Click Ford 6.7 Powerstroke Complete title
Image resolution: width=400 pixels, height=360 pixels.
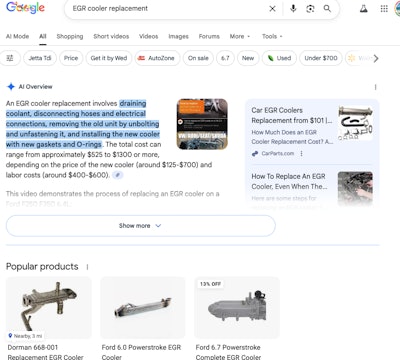[x=228, y=352]
